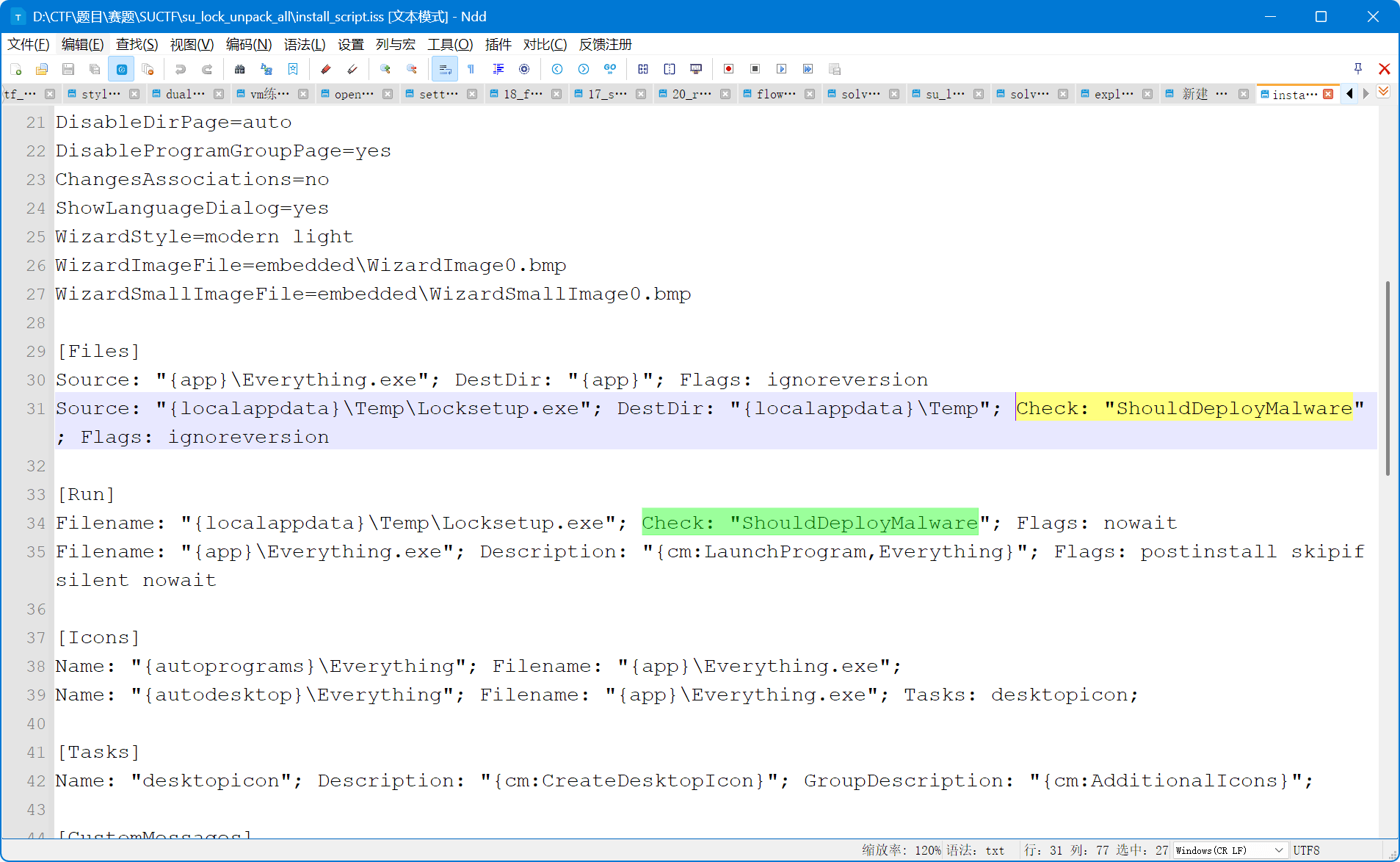Play the recorded macro
Image resolution: width=1400 pixels, height=862 pixels.
[x=780, y=69]
